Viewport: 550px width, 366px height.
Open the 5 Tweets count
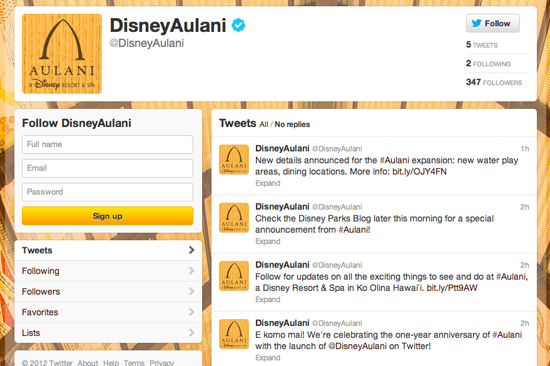click(482, 45)
